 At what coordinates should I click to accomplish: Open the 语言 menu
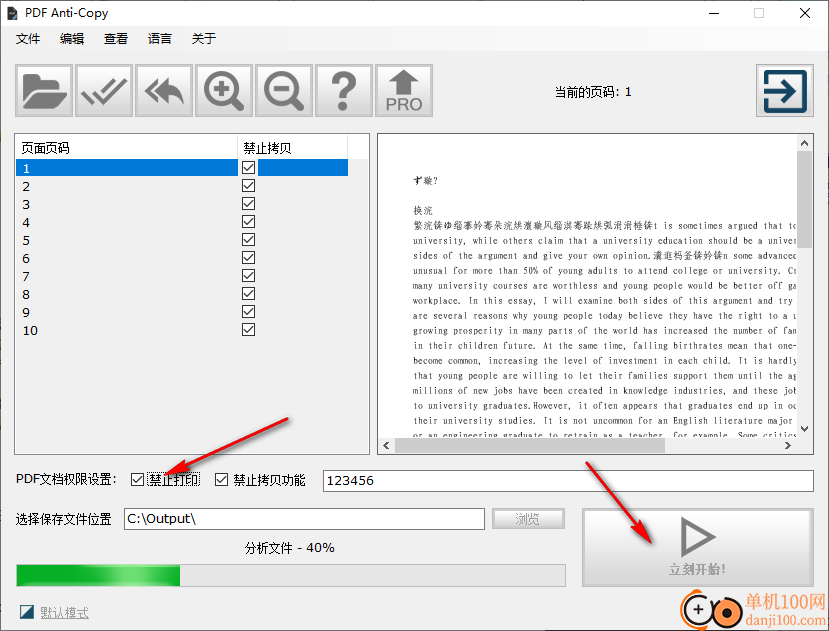pos(160,39)
